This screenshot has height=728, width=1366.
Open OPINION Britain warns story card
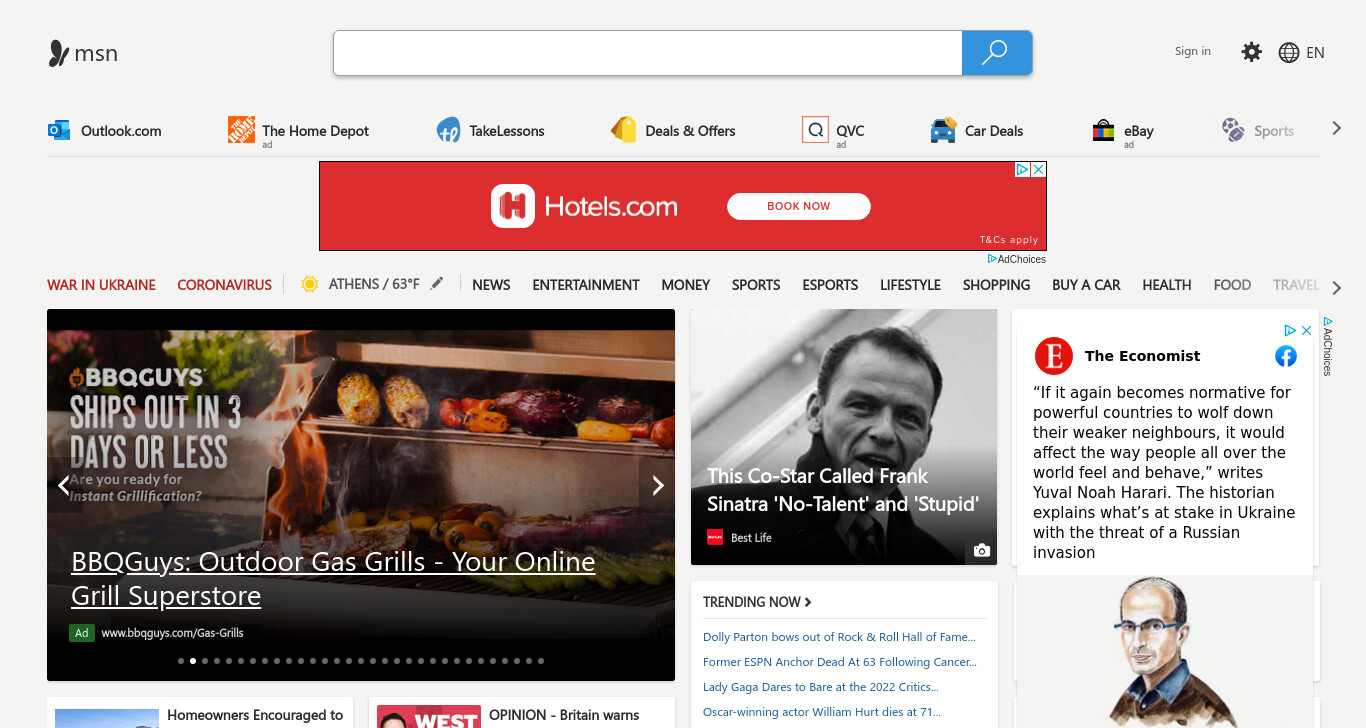[522, 713]
